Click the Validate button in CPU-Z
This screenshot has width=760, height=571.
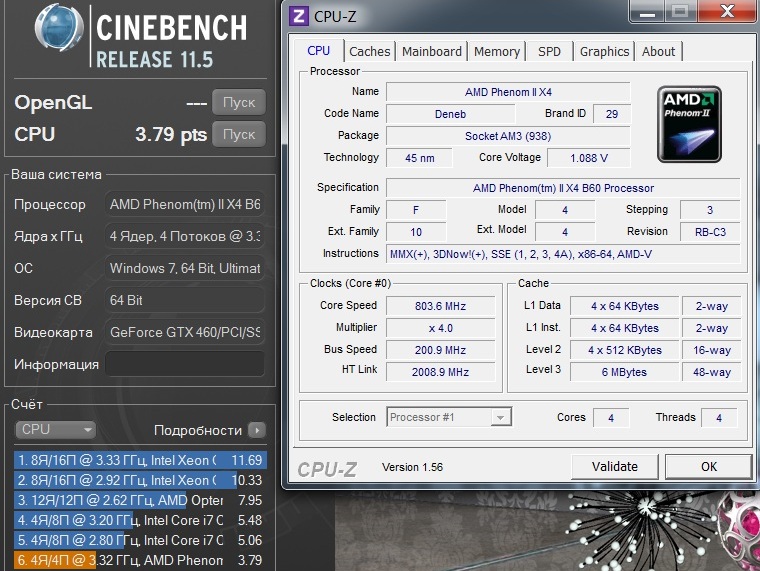click(x=615, y=467)
